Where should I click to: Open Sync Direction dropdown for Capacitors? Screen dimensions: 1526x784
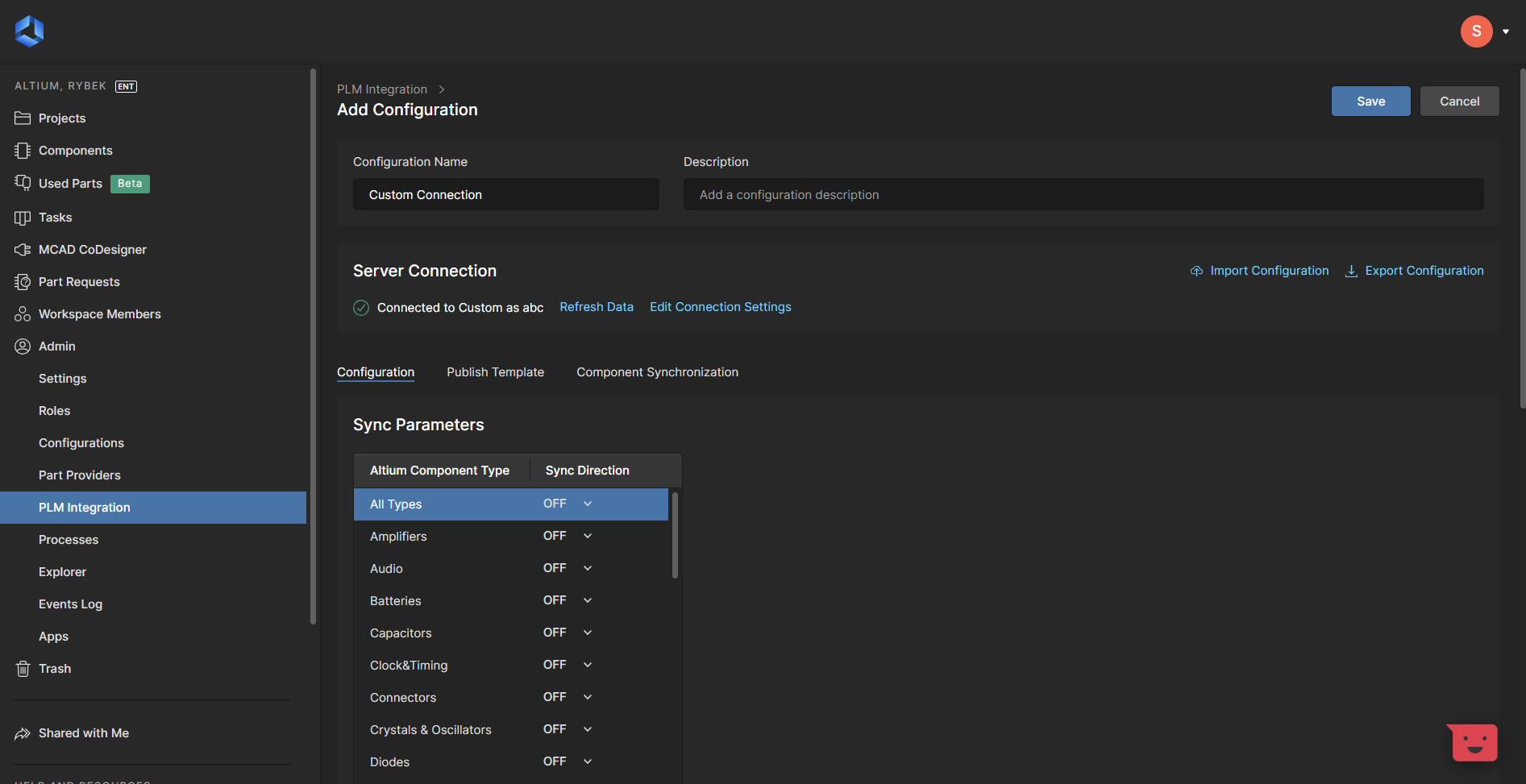[x=588, y=633]
